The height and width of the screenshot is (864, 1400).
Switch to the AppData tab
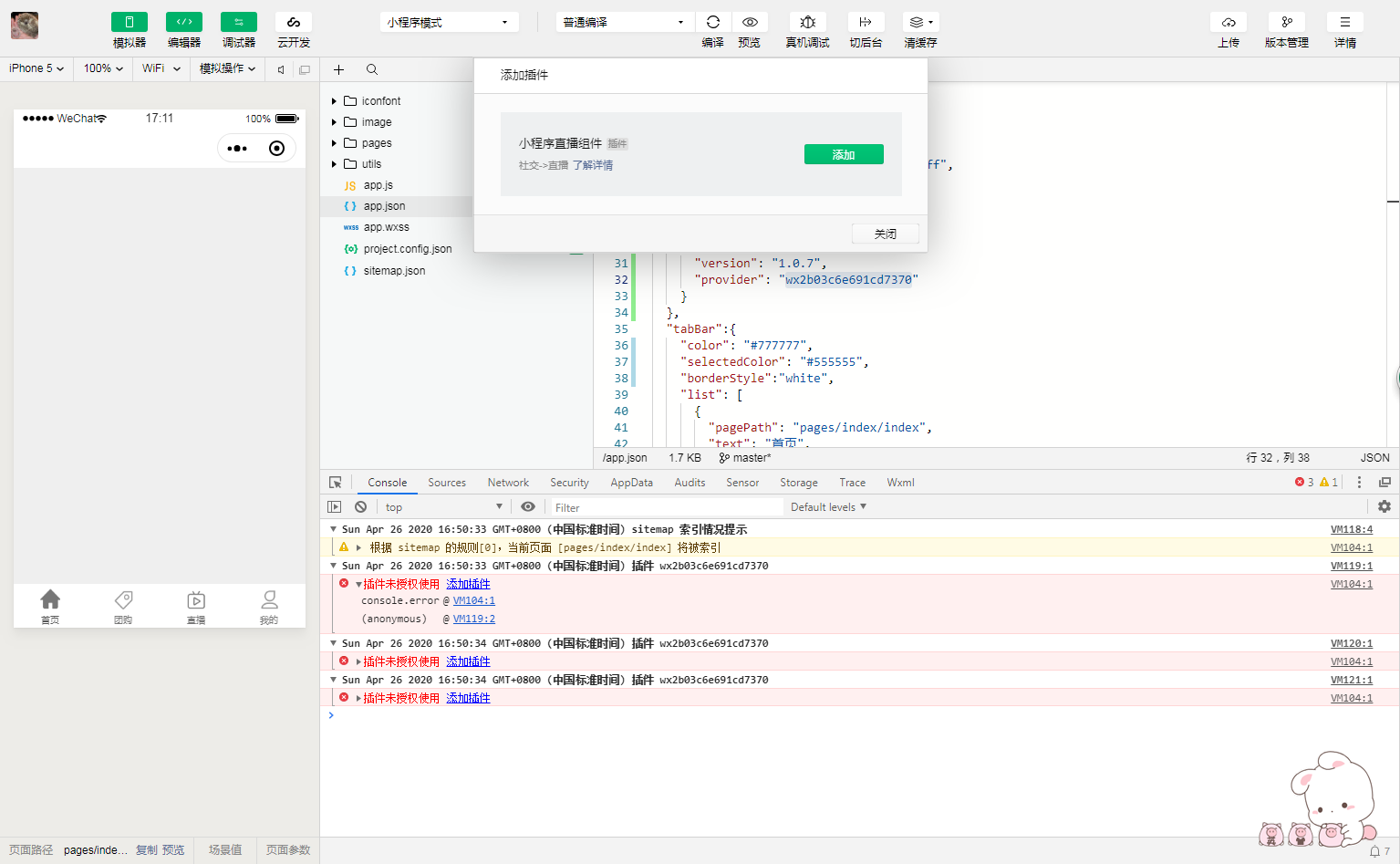631,483
